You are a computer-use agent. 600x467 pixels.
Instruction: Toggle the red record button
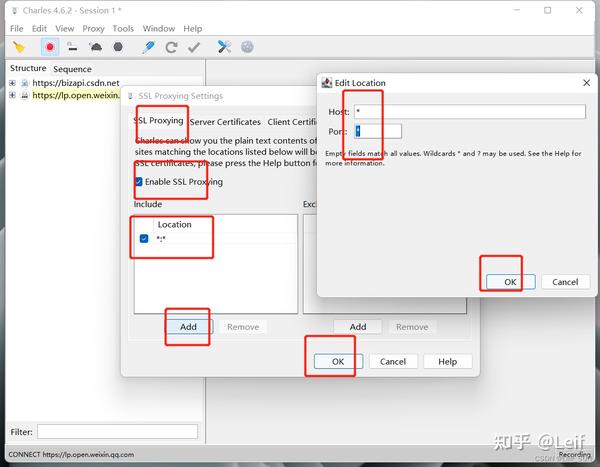(50, 47)
